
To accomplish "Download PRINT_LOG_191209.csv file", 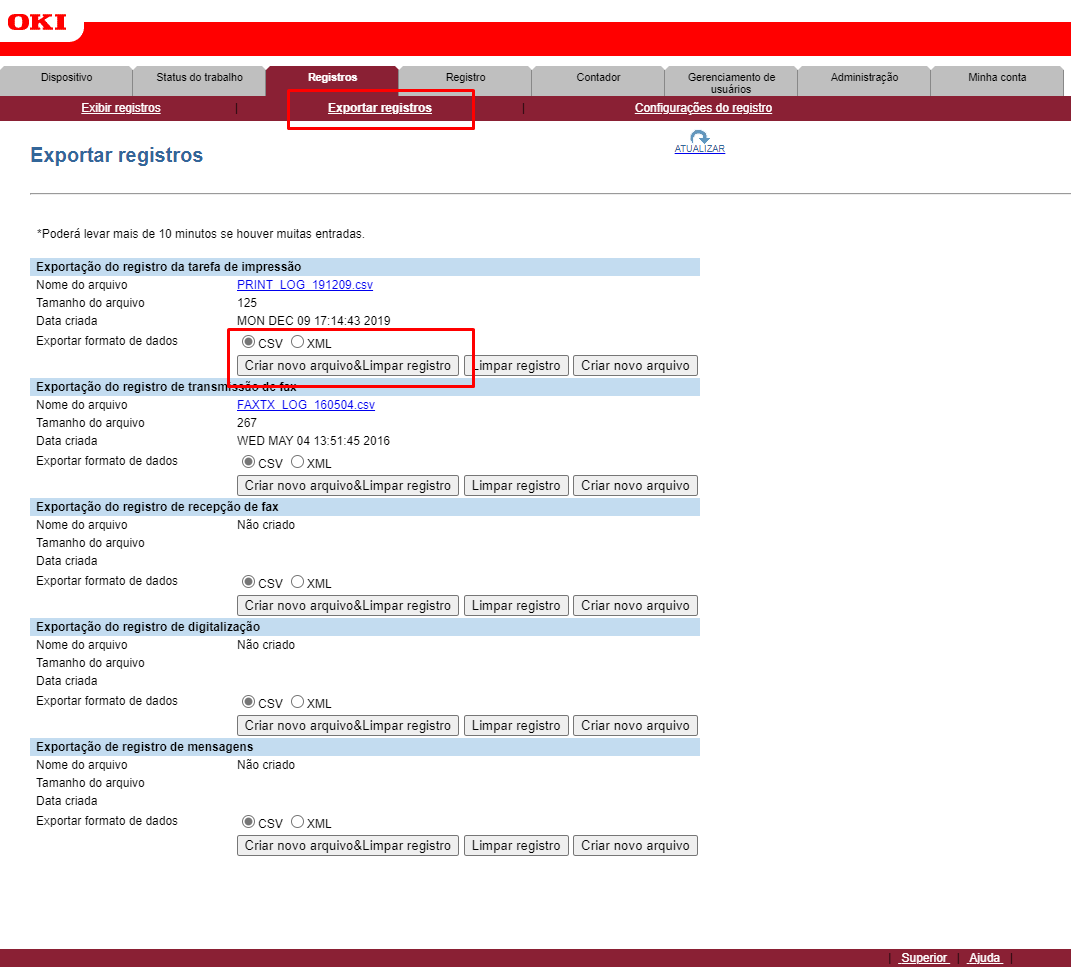I will tap(305, 285).
